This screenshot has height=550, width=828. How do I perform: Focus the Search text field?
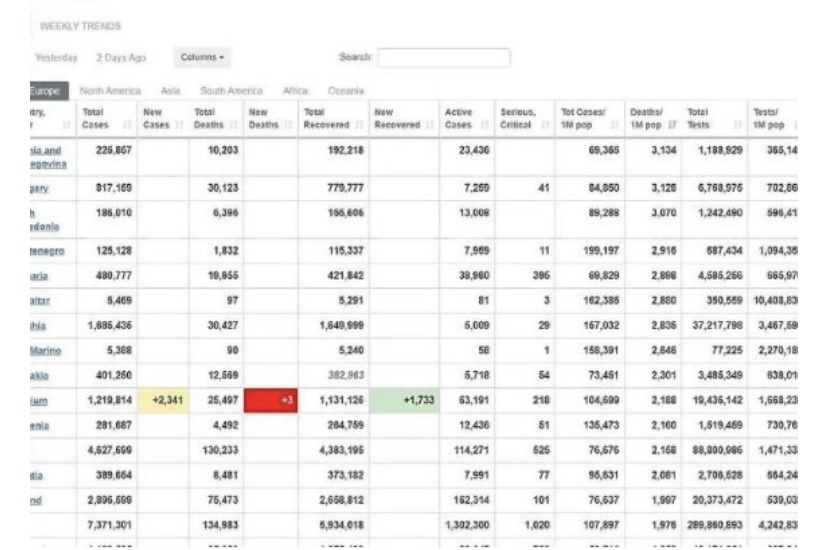443,58
